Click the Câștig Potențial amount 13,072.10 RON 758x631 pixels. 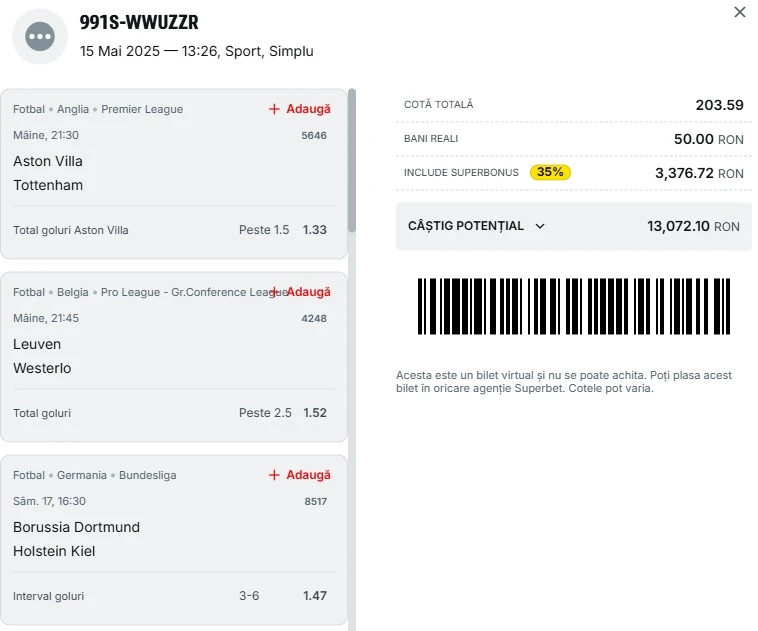pyautogui.click(x=693, y=226)
